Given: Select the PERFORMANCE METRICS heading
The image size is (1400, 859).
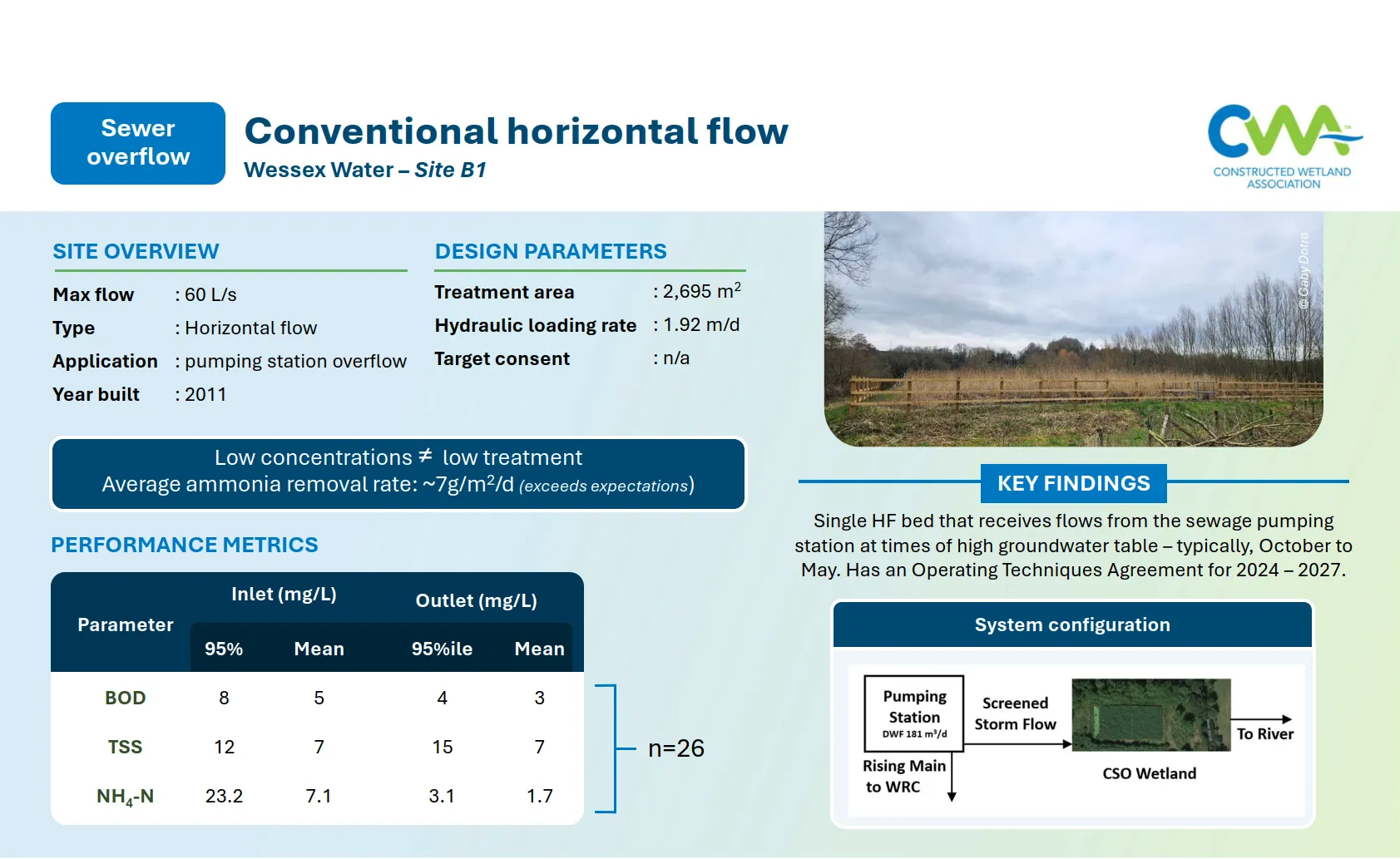Looking at the screenshot, I should point(185,545).
